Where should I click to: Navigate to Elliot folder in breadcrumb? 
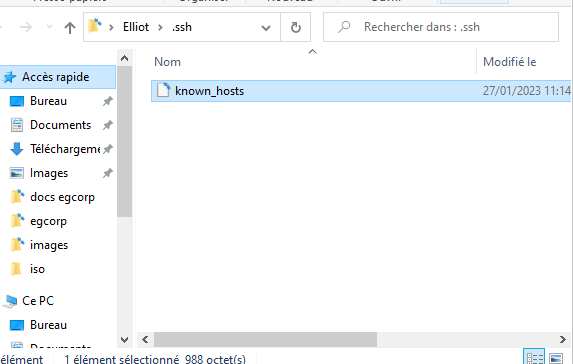[x=136, y=27]
